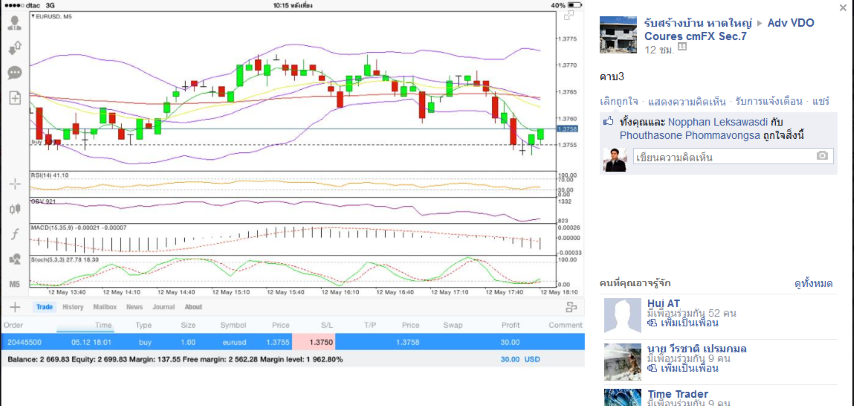Click the 05.12 18:01 time cell
The image size is (854, 406).
pyautogui.click(x=92, y=342)
